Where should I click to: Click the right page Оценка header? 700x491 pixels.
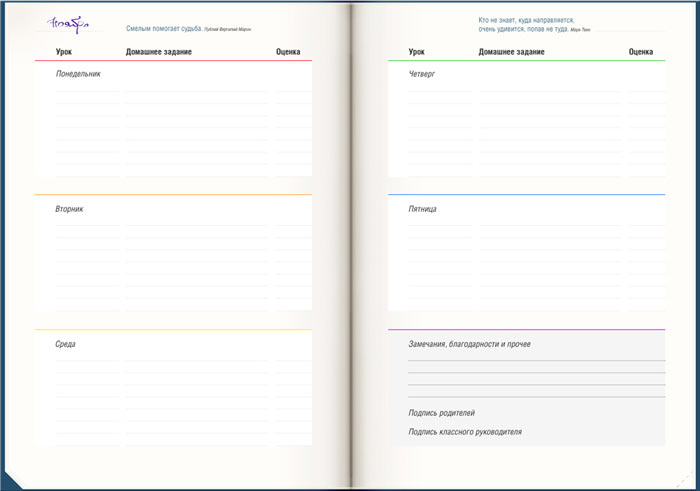point(641,52)
